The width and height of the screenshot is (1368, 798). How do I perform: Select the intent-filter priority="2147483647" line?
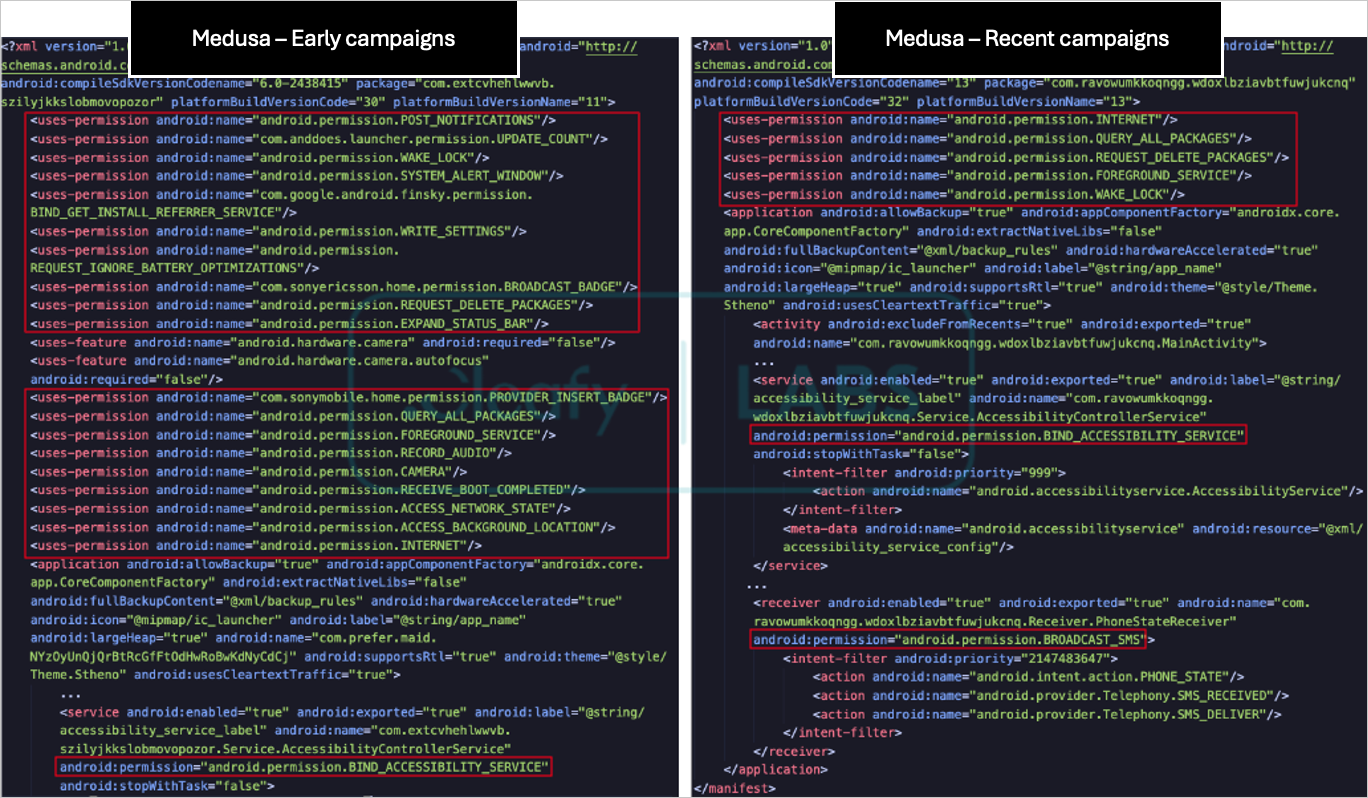point(951,657)
